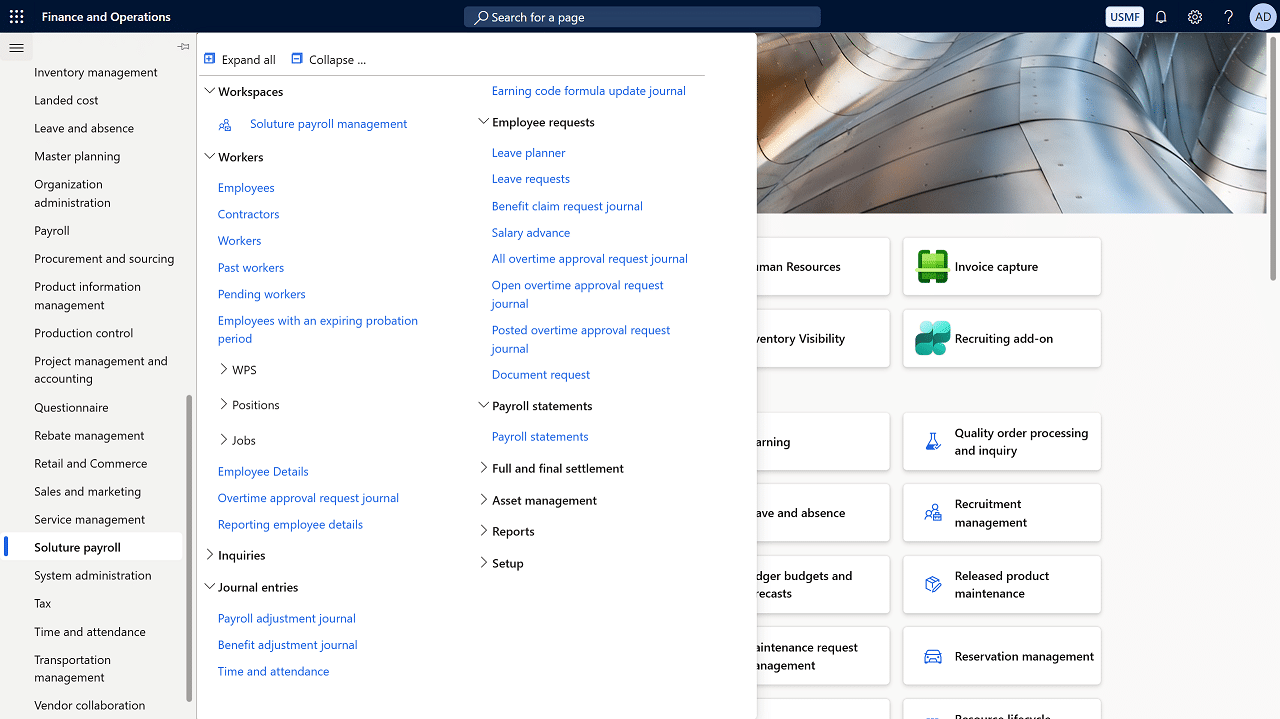Open All overtime approval request journal
Viewport: 1280px width, 719px height.
[x=590, y=259]
